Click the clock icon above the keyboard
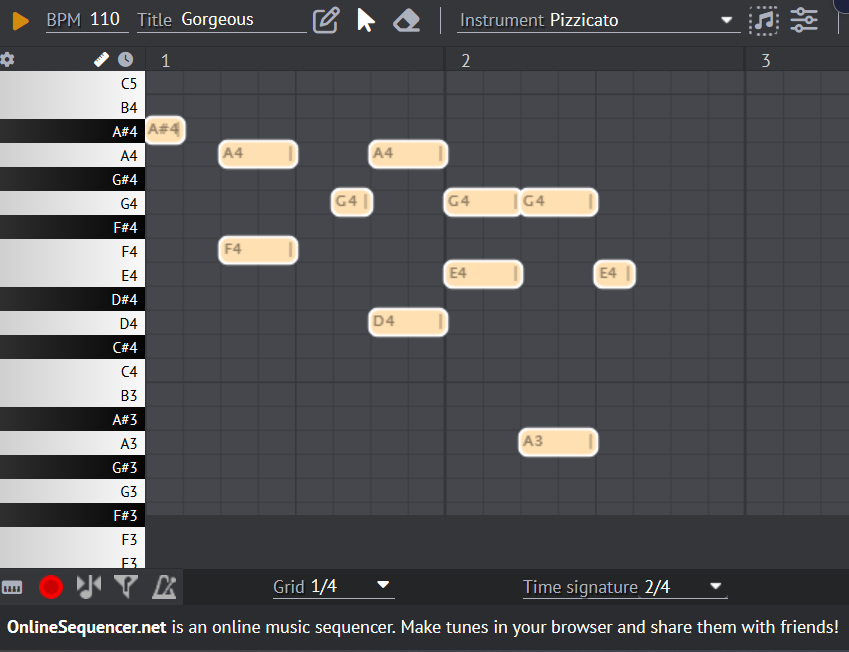Image resolution: width=849 pixels, height=652 pixels. tap(125, 60)
